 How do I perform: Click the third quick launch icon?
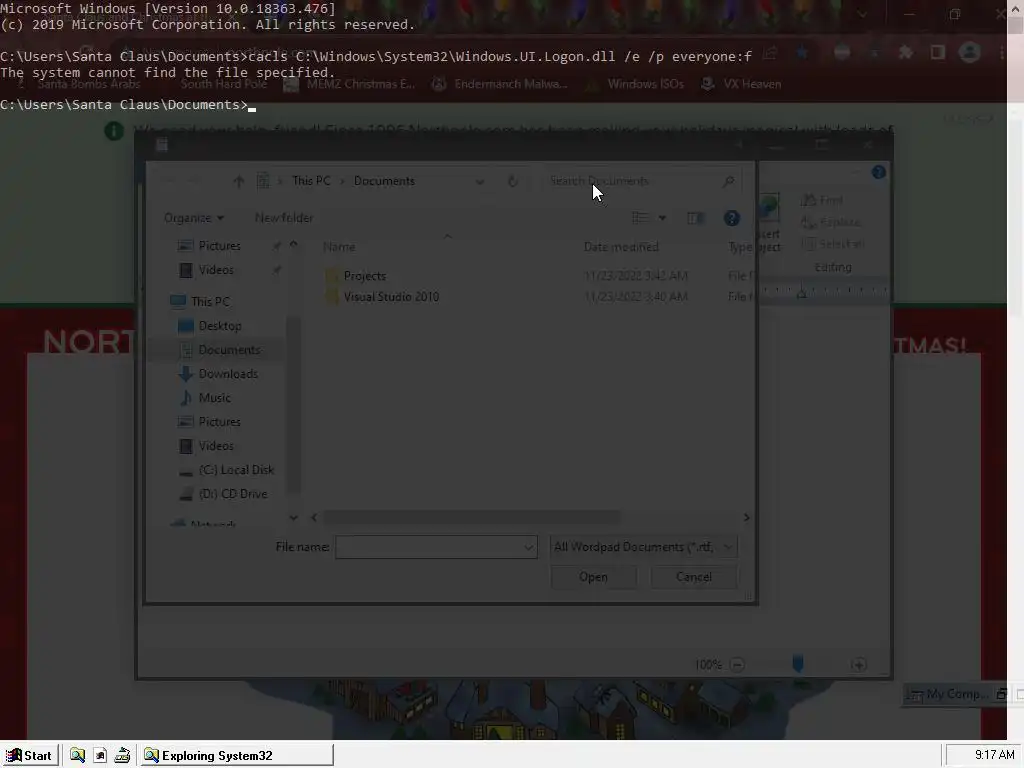(122, 756)
